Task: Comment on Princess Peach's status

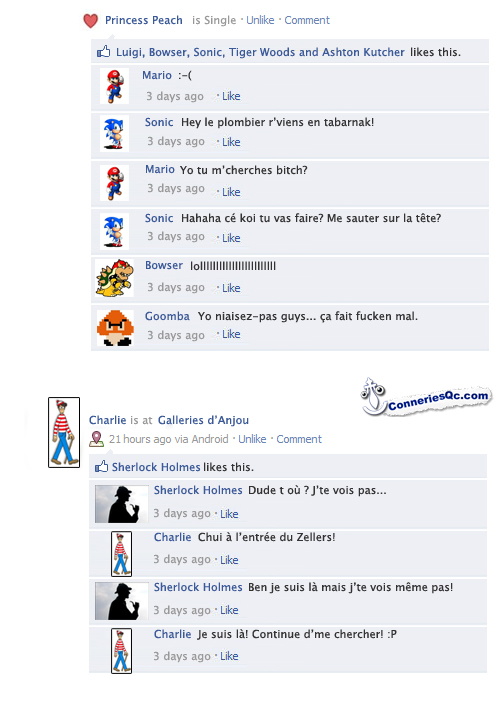Action: tap(307, 20)
